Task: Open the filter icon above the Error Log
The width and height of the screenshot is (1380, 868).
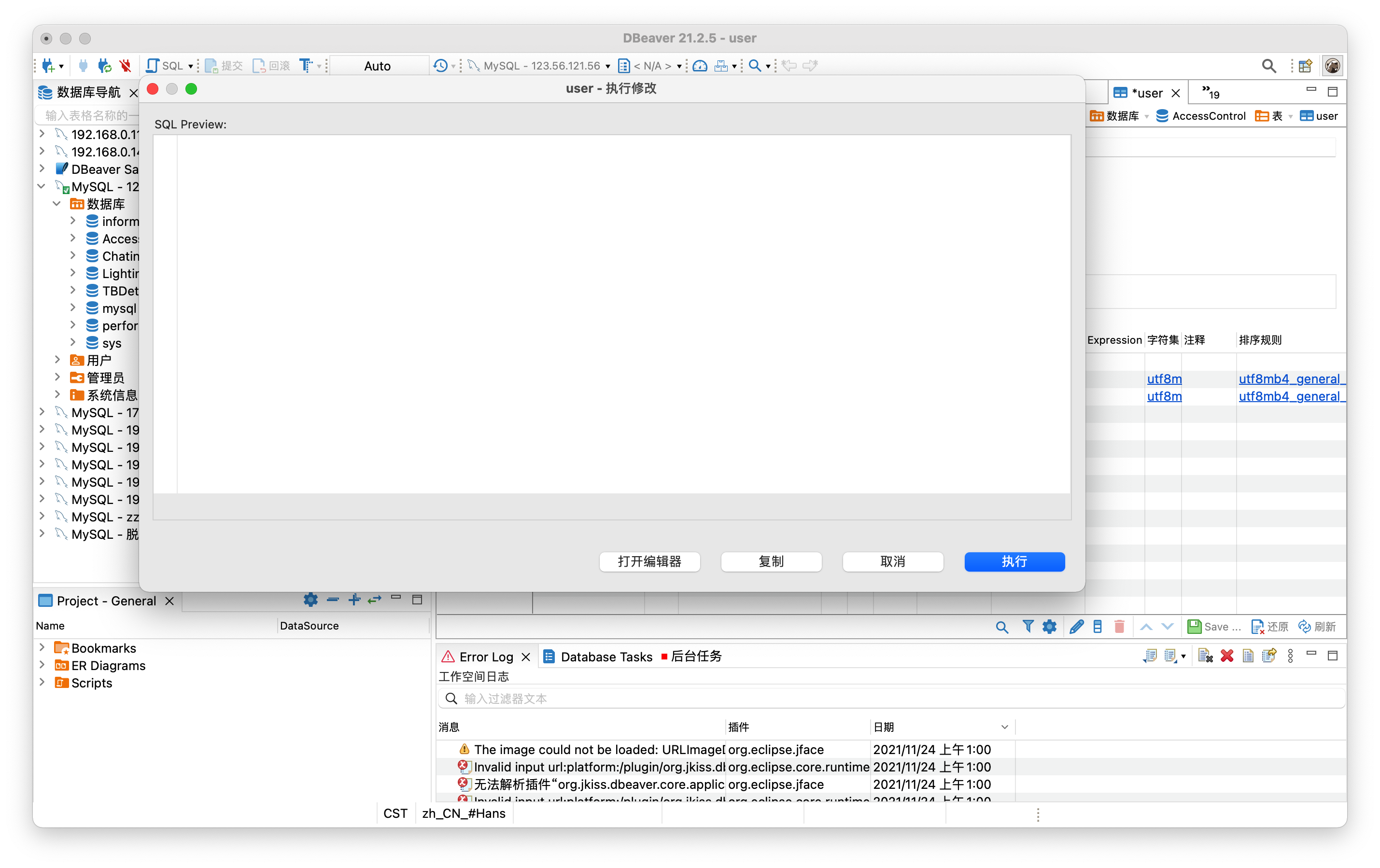Action: [x=1028, y=626]
